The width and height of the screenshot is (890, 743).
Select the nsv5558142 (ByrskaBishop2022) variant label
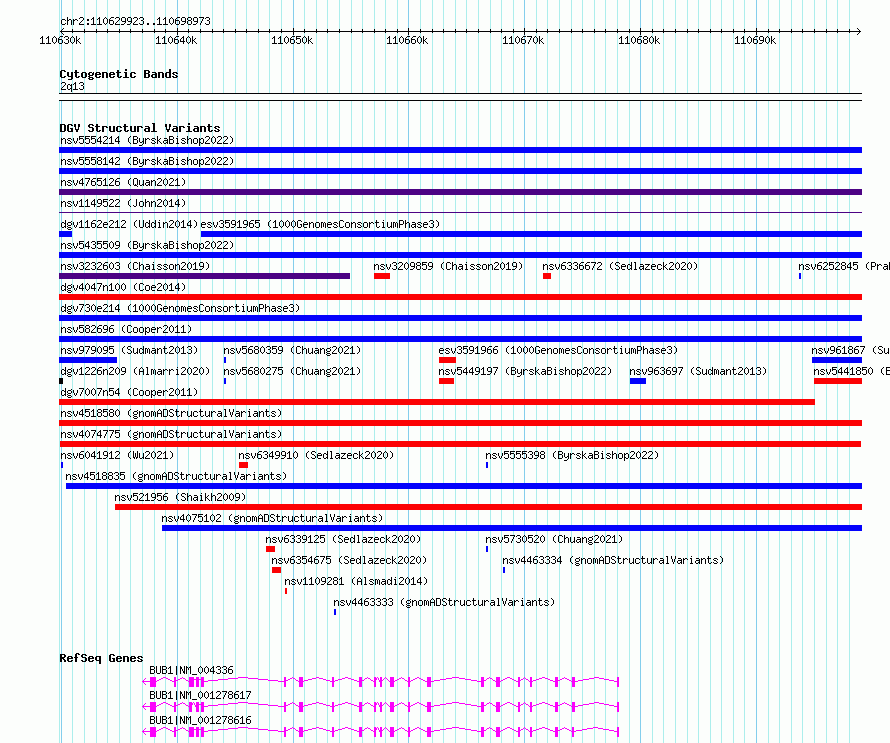pos(147,161)
